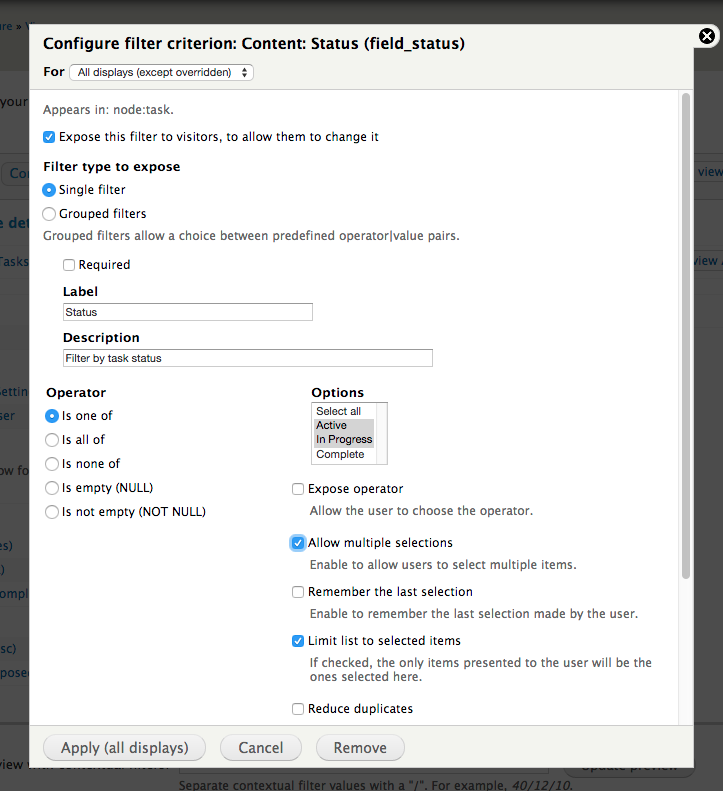
Task: Choose the Is empty (NULL) operator
Action: point(52,488)
